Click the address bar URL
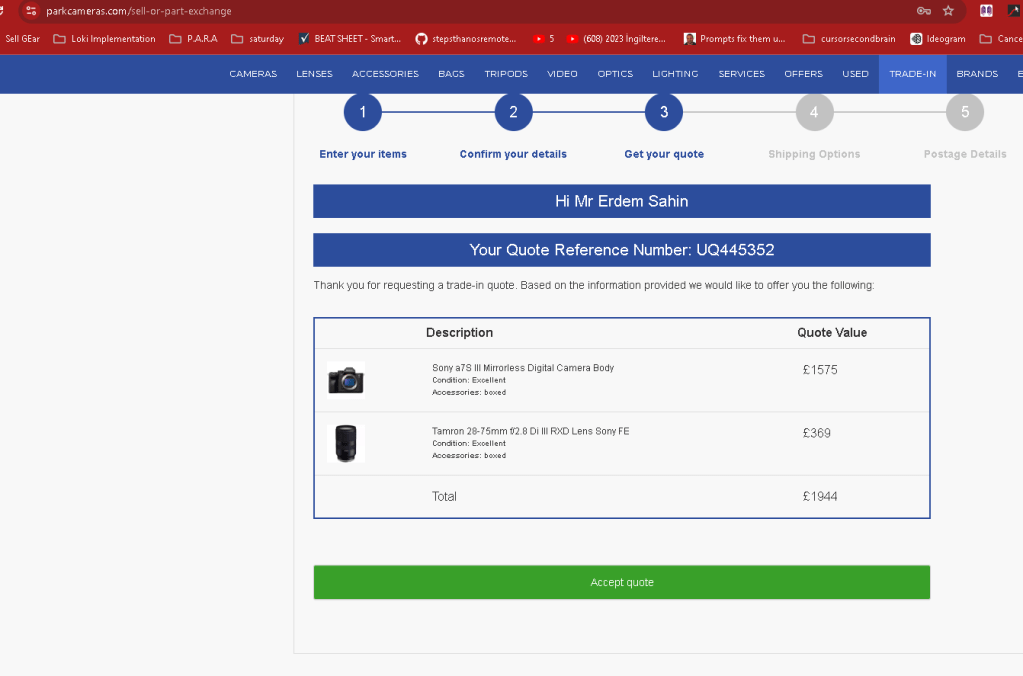This screenshot has height=676, width=1023. [139, 11]
